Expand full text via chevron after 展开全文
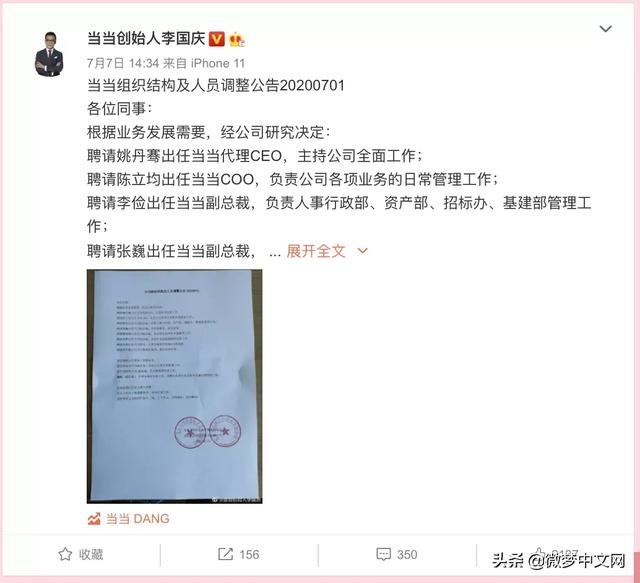The width and height of the screenshot is (640, 583). [x=362, y=251]
